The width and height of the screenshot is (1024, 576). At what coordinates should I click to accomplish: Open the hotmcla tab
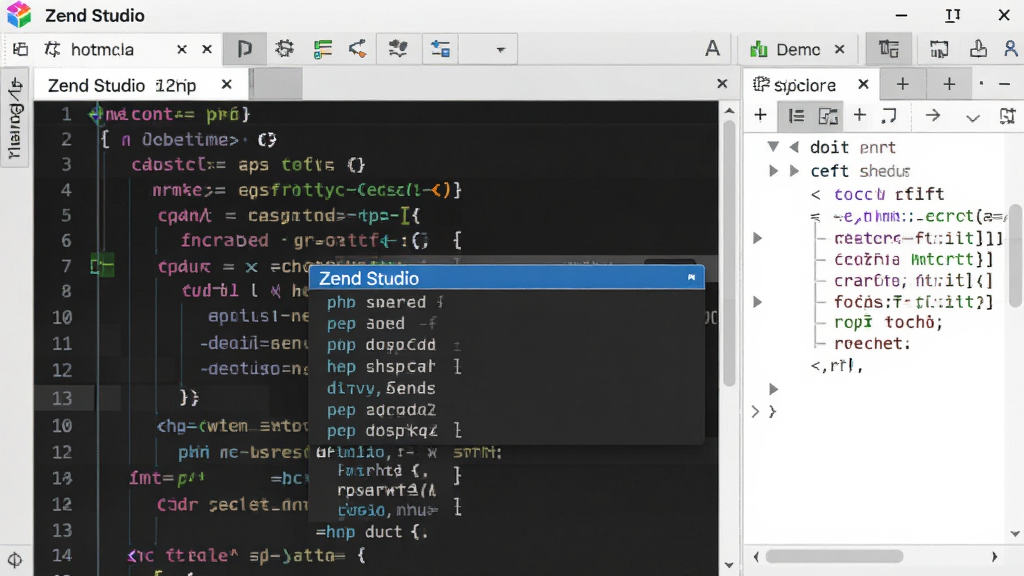(102, 50)
